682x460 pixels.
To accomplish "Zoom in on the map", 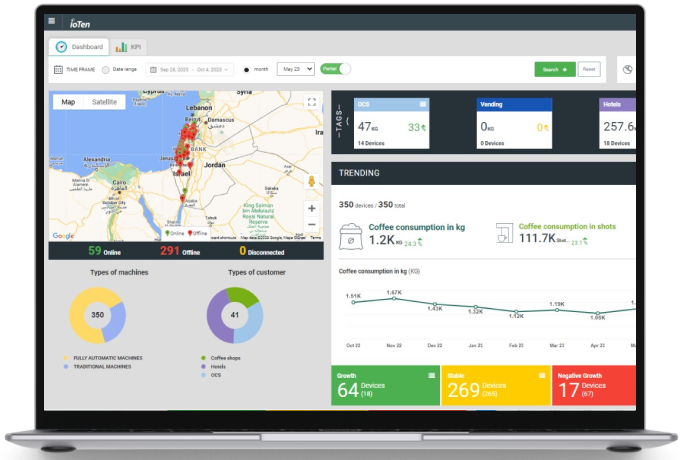I will click(312, 208).
